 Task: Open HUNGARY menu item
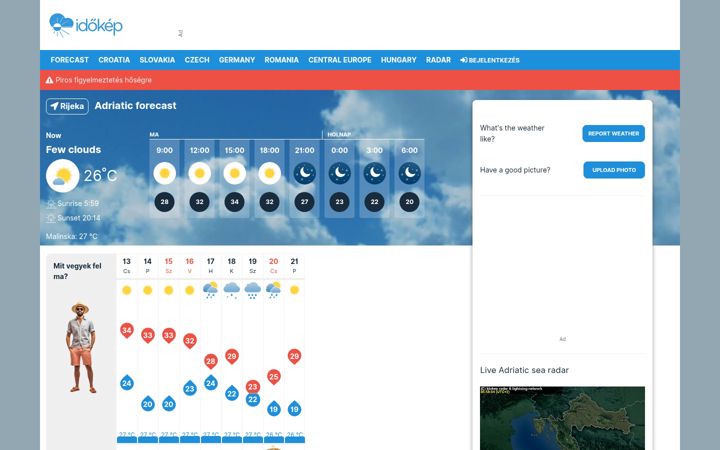399,60
